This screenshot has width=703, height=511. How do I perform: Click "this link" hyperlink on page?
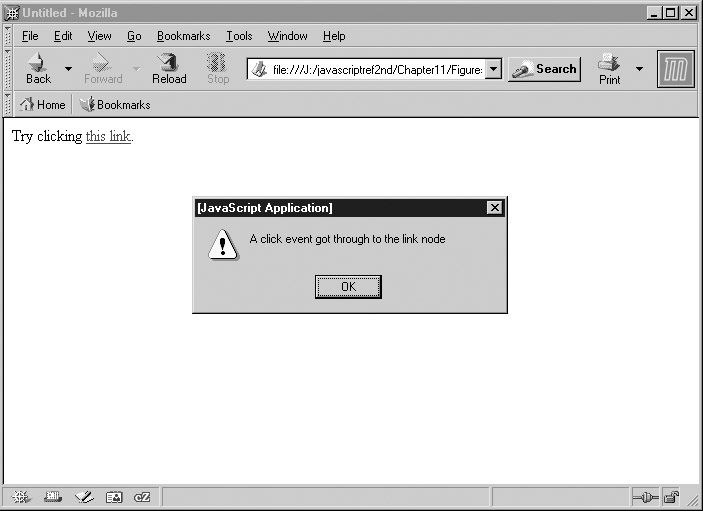108,137
